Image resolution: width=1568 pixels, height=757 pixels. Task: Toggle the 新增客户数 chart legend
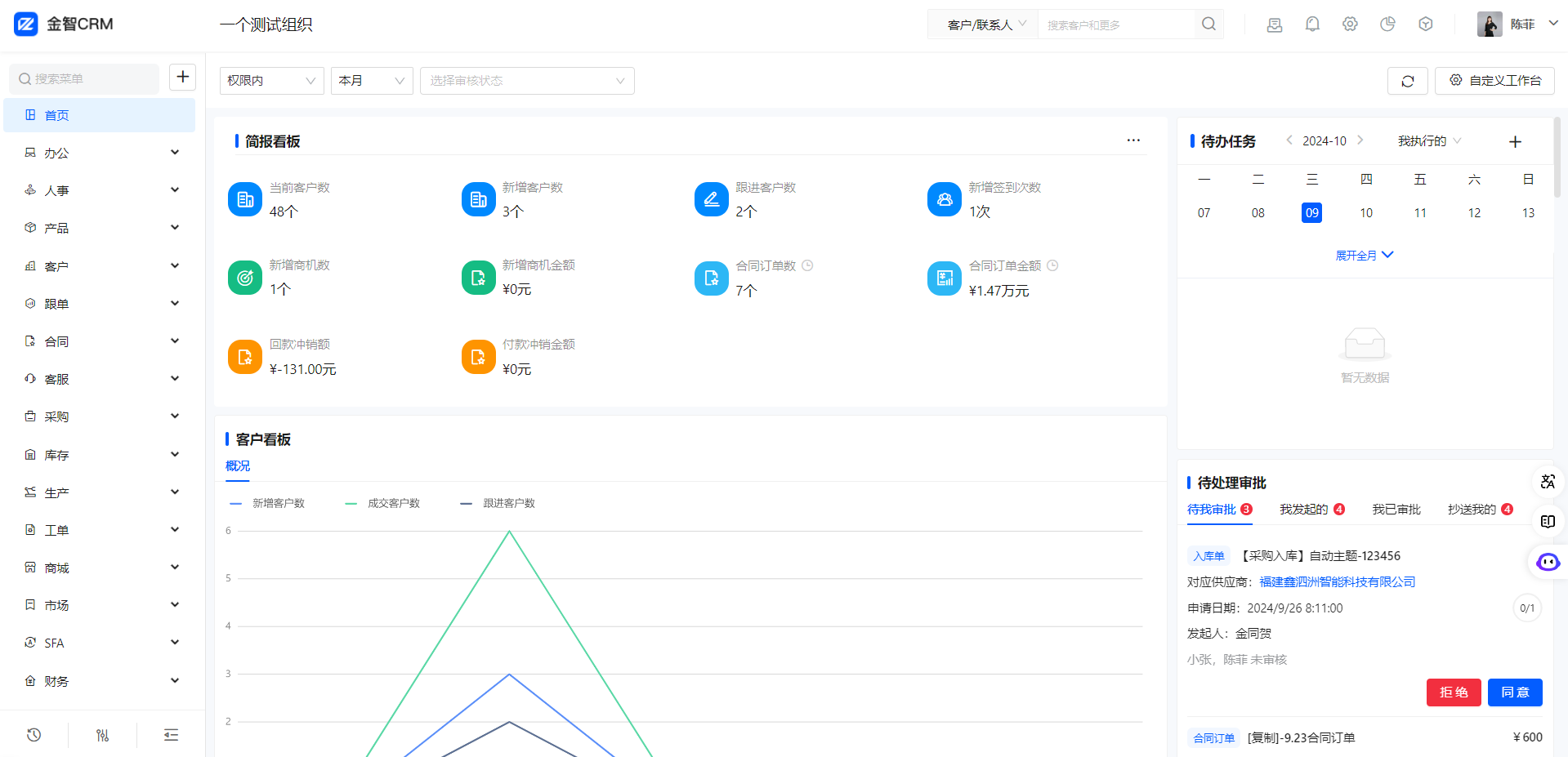(x=267, y=503)
